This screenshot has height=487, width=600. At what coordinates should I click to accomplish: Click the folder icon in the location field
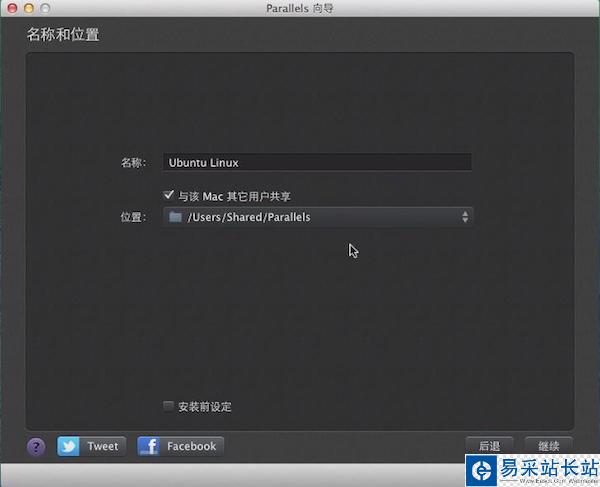click(175, 217)
